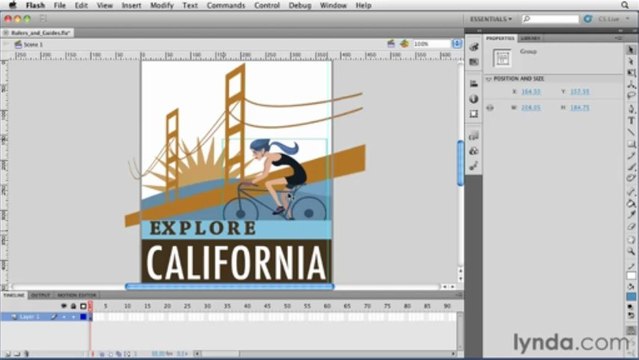Switch to the Library tab
The width and height of the screenshot is (639, 360).
click(x=530, y=38)
